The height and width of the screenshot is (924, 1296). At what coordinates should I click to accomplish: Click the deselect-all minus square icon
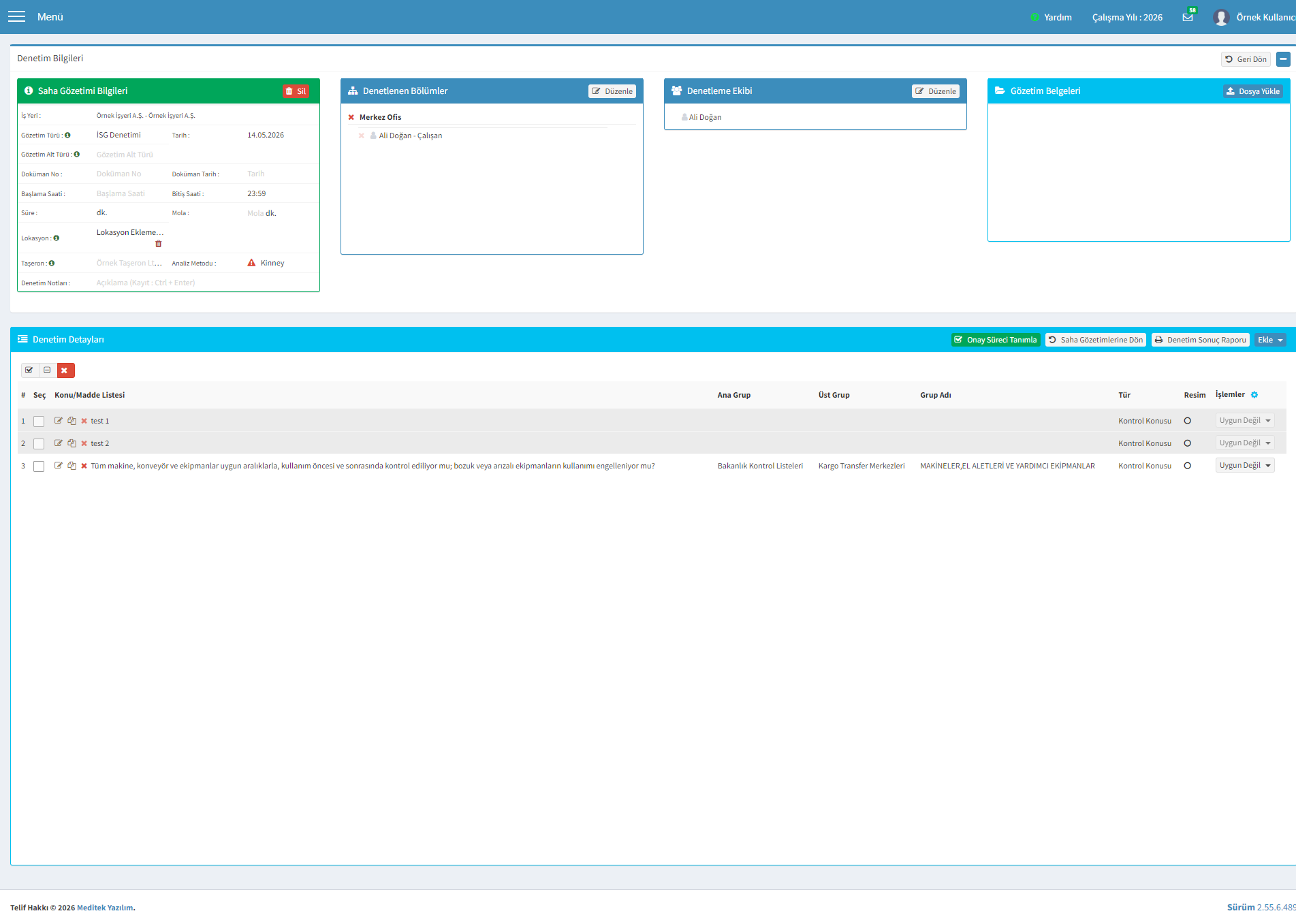click(47, 370)
